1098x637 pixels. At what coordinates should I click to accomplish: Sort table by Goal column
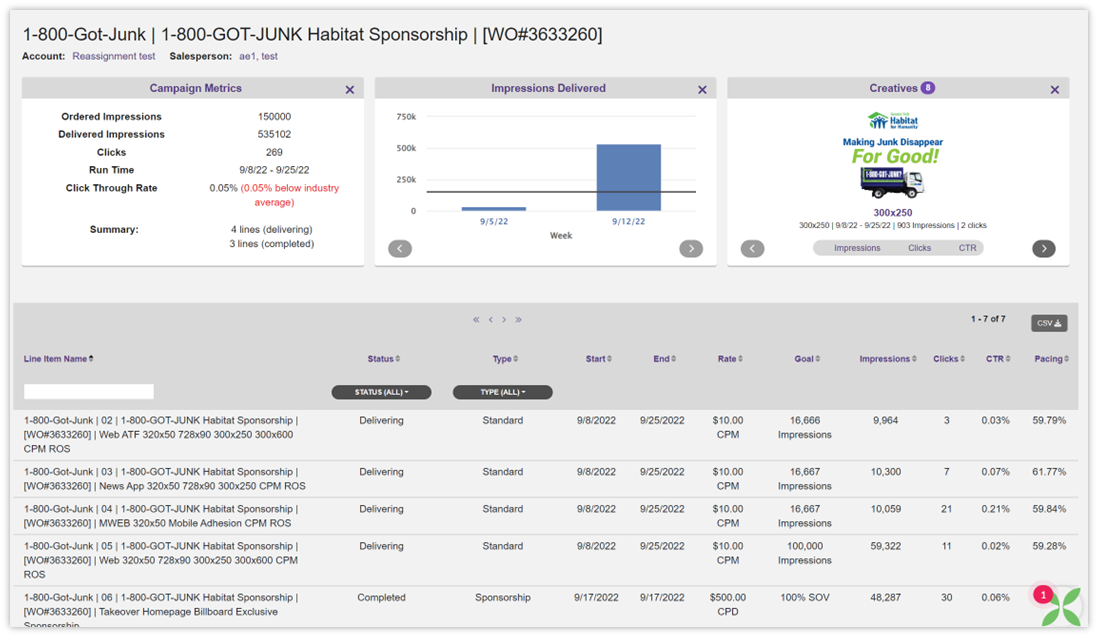click(807, 359)
